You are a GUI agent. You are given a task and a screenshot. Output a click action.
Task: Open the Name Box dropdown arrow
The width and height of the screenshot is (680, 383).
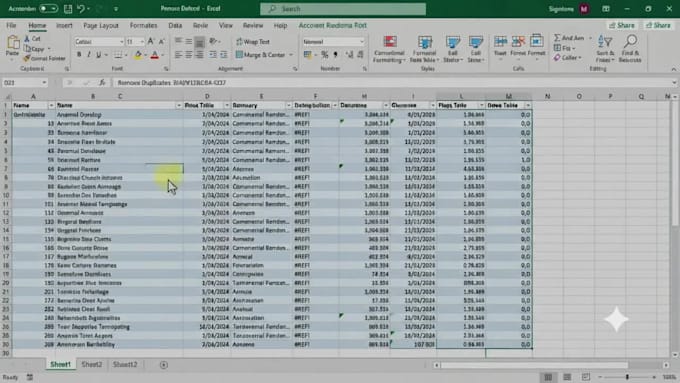(x=44, y=82)
